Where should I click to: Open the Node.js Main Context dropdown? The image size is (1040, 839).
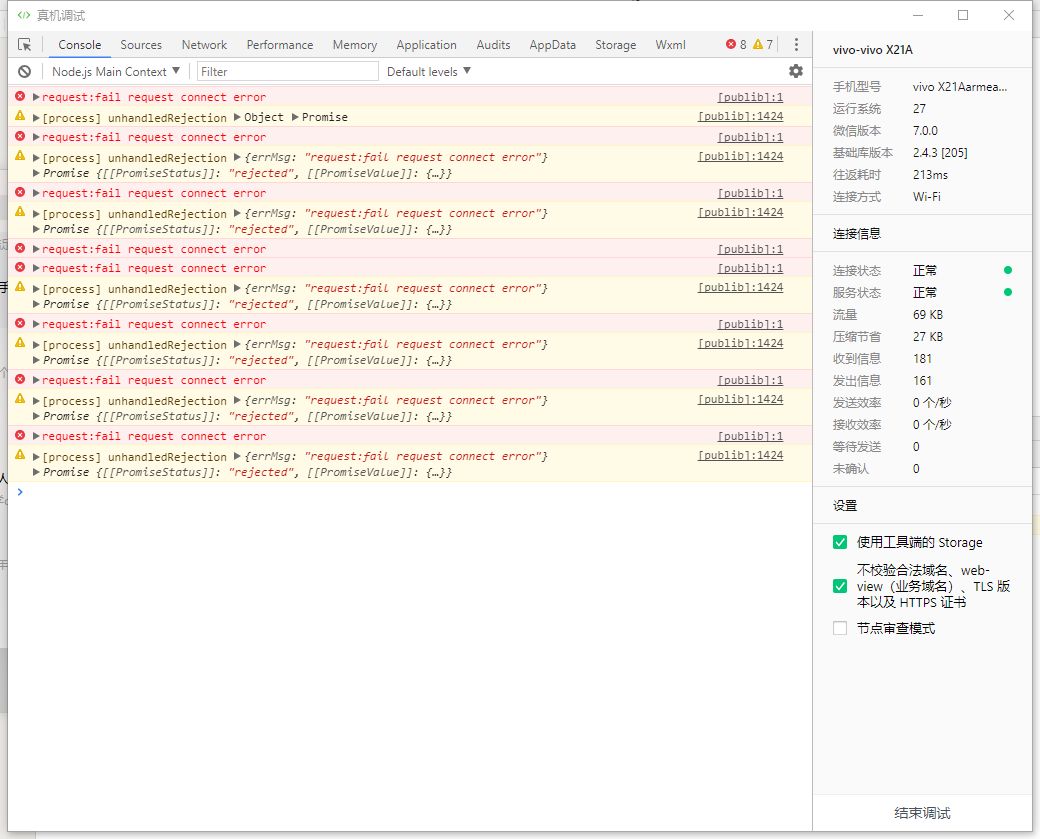point(115,72)
